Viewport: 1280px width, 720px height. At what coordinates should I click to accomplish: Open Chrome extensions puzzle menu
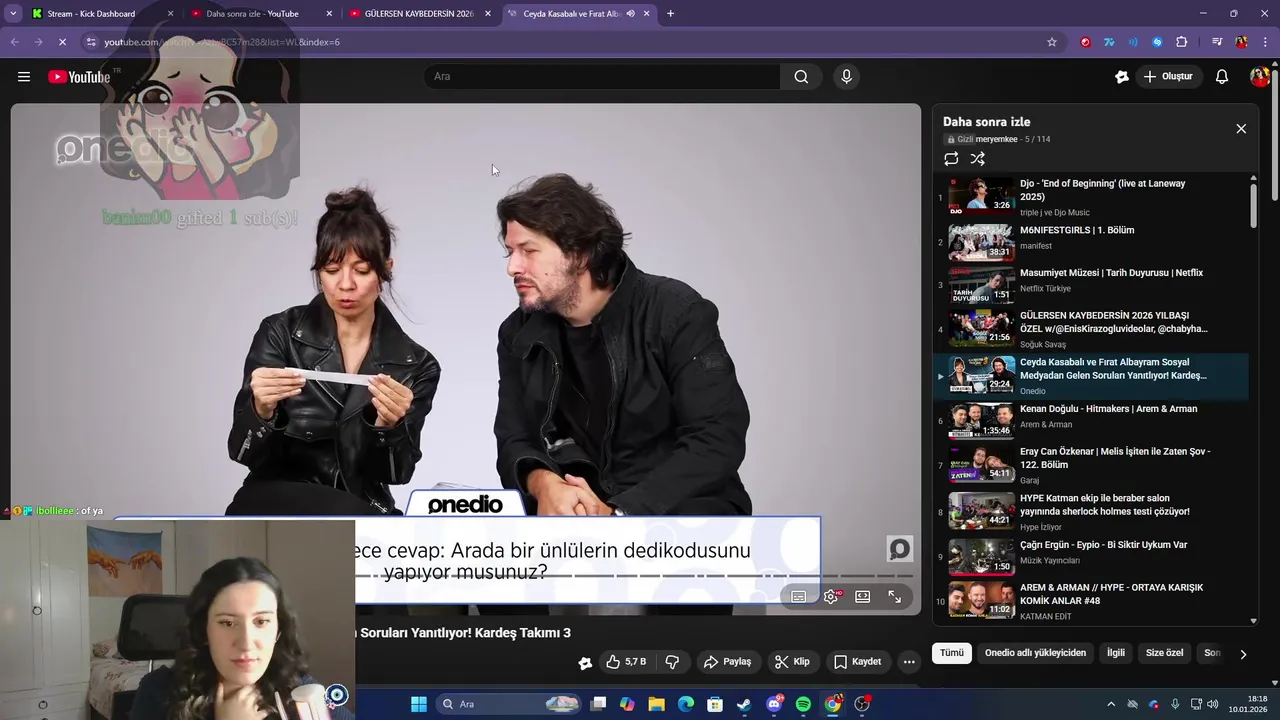(x=1182, y=42)
